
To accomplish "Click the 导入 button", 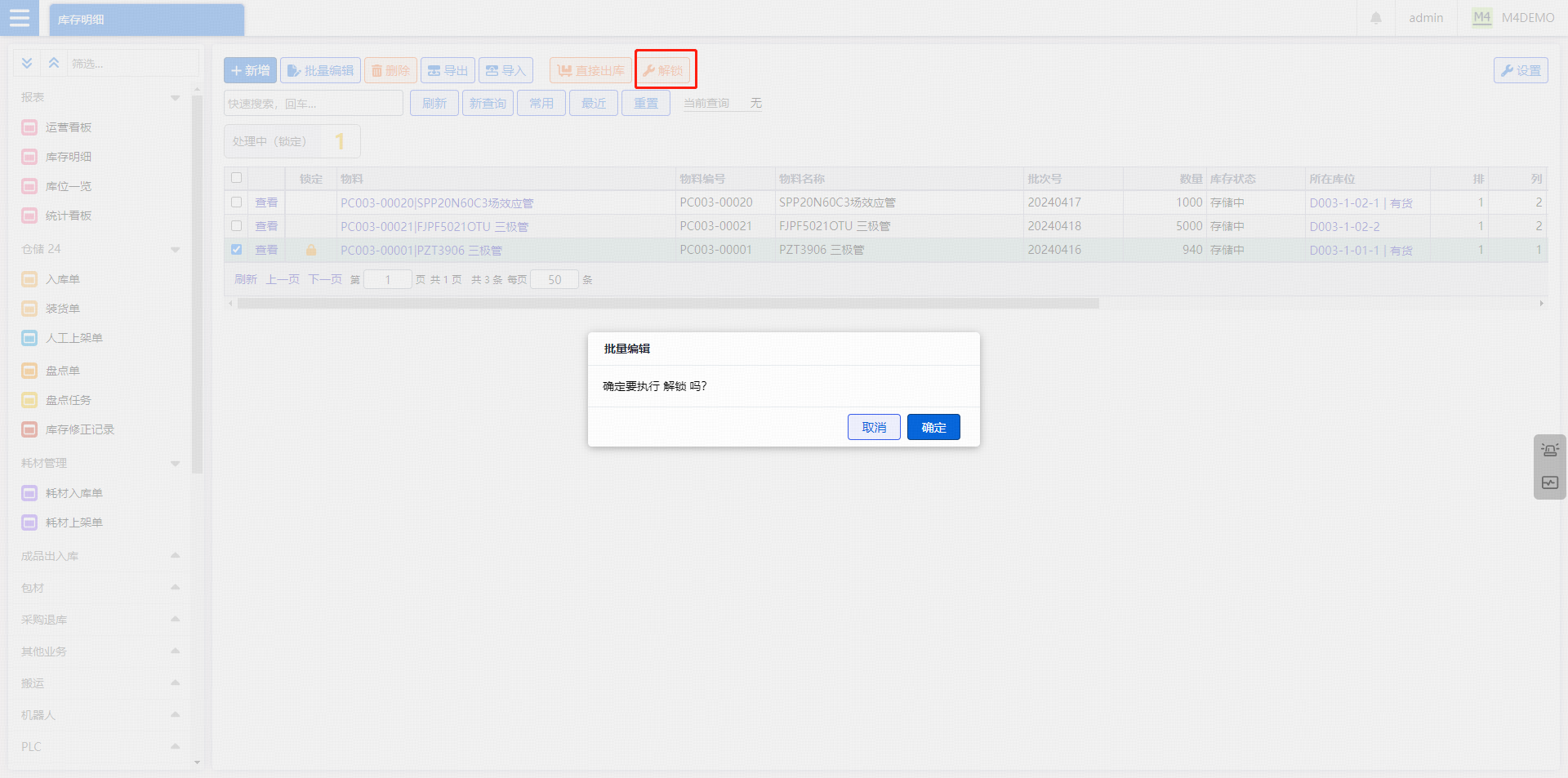I will click(x=506, y=70).
